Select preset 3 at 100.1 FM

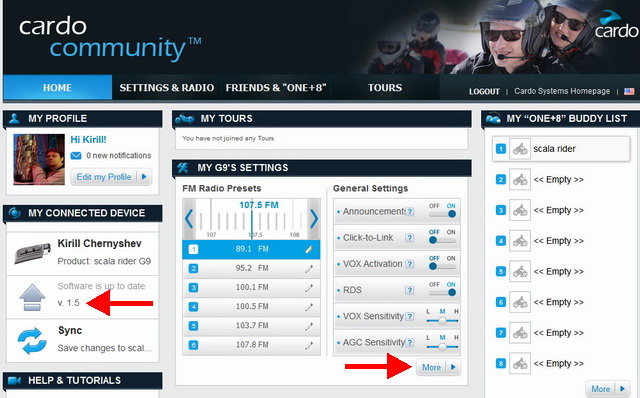point(251,287)
